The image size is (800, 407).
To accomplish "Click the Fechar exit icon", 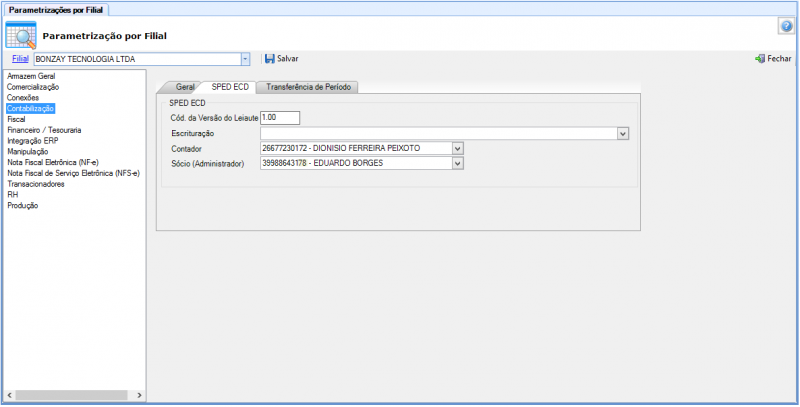I will tap(760, 59).
